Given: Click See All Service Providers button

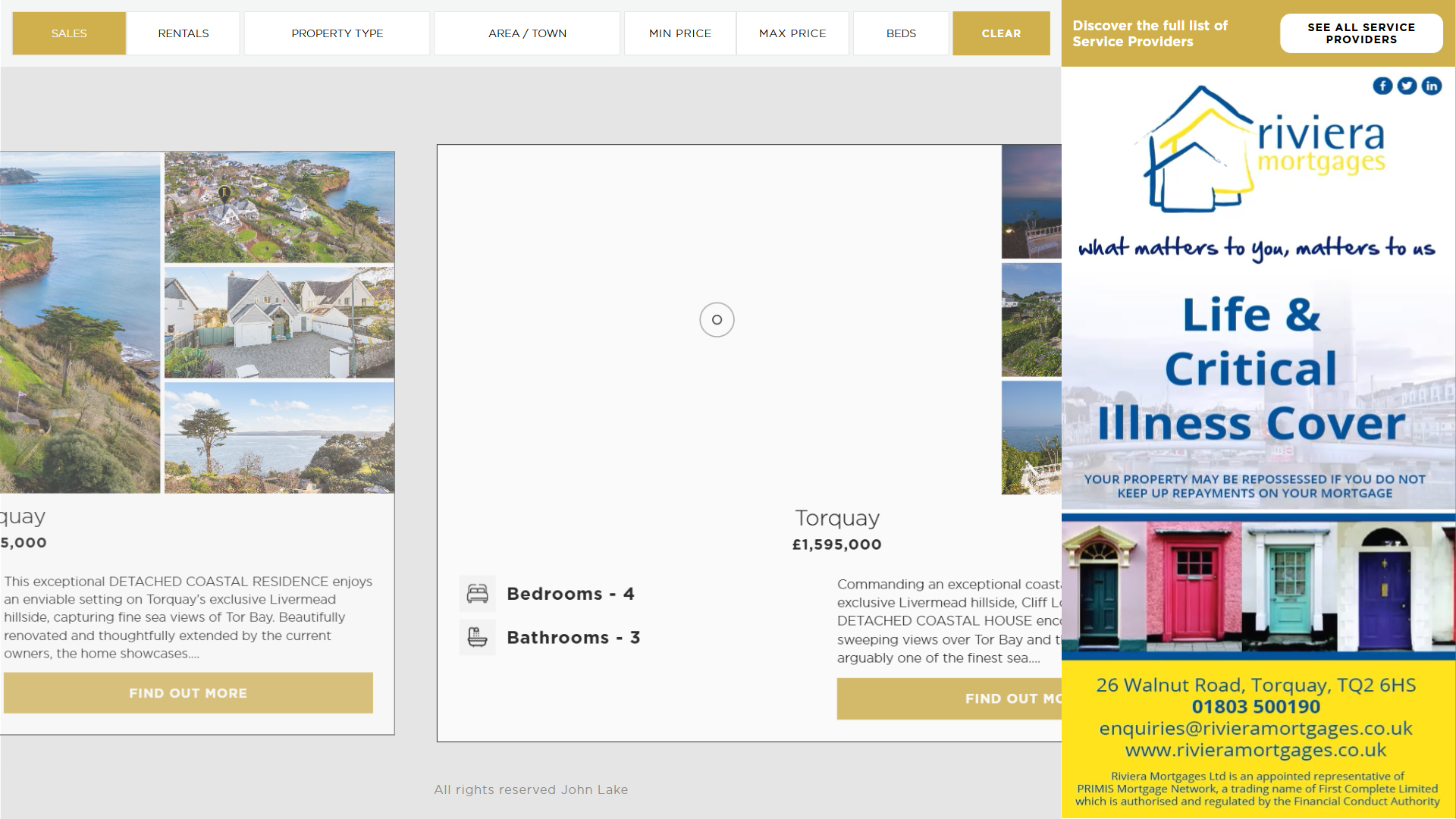Looking at the screenshot, I should 1361,33.
